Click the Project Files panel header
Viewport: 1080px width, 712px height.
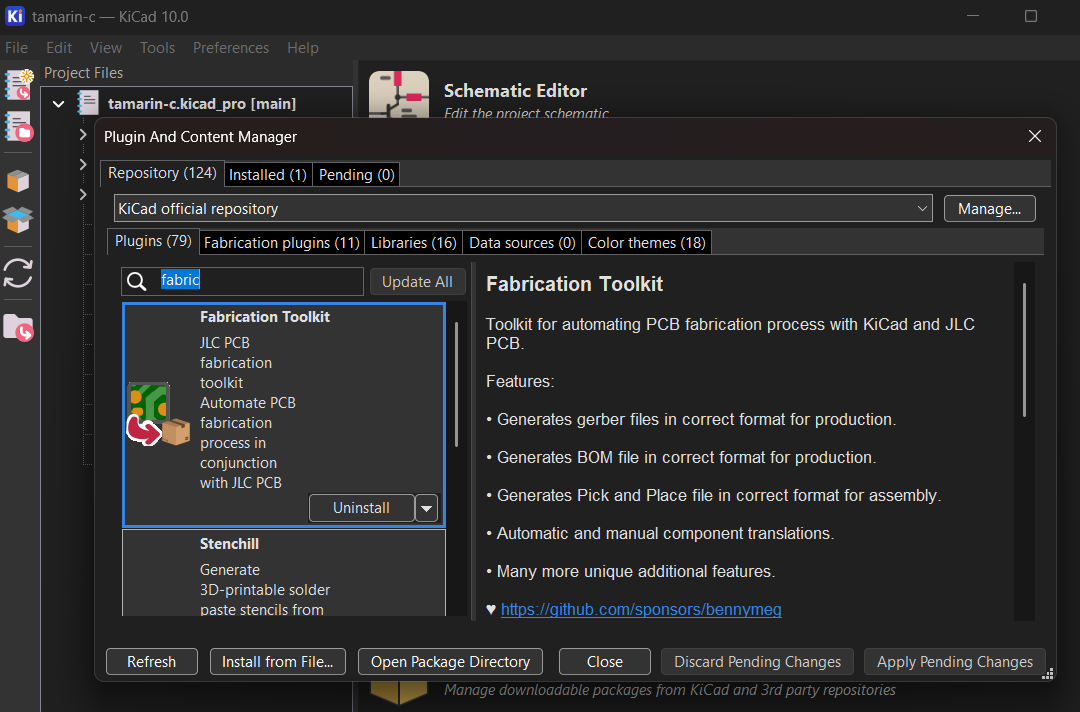coord(83,73)
